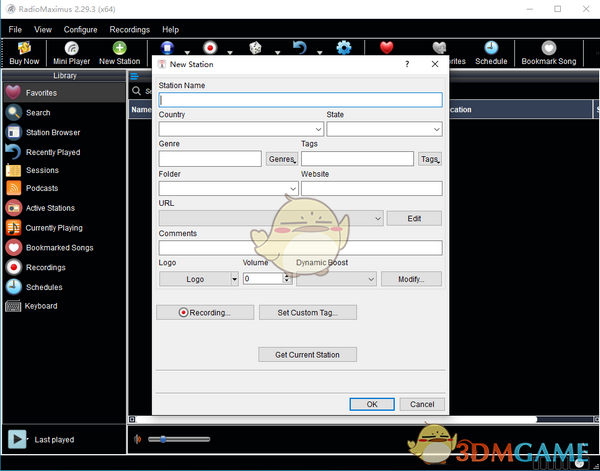The image size is (600, 471).
Task: Confirm with the OK button
Action: [372, 404]
